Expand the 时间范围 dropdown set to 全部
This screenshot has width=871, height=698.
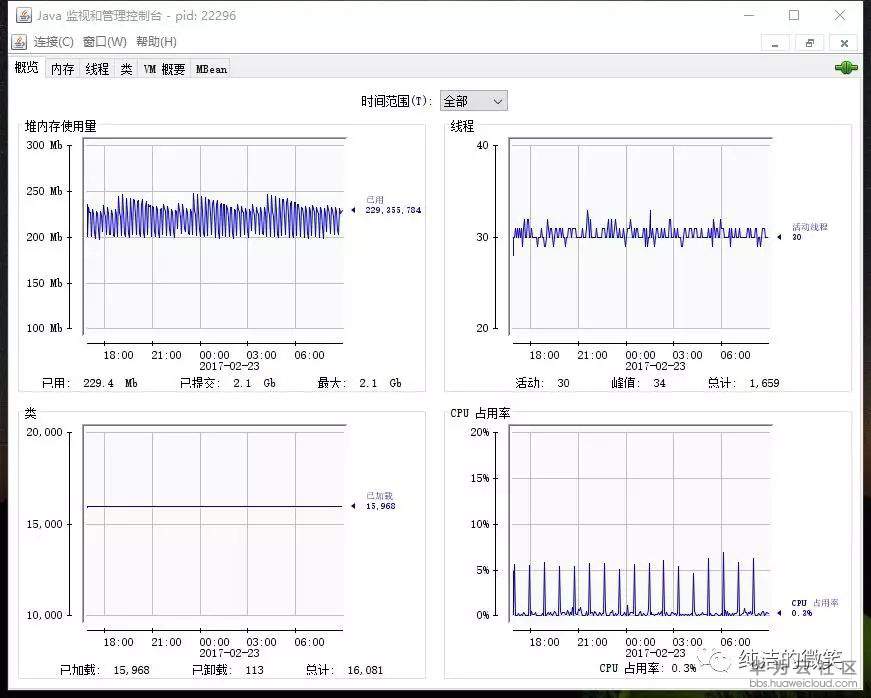473,101
